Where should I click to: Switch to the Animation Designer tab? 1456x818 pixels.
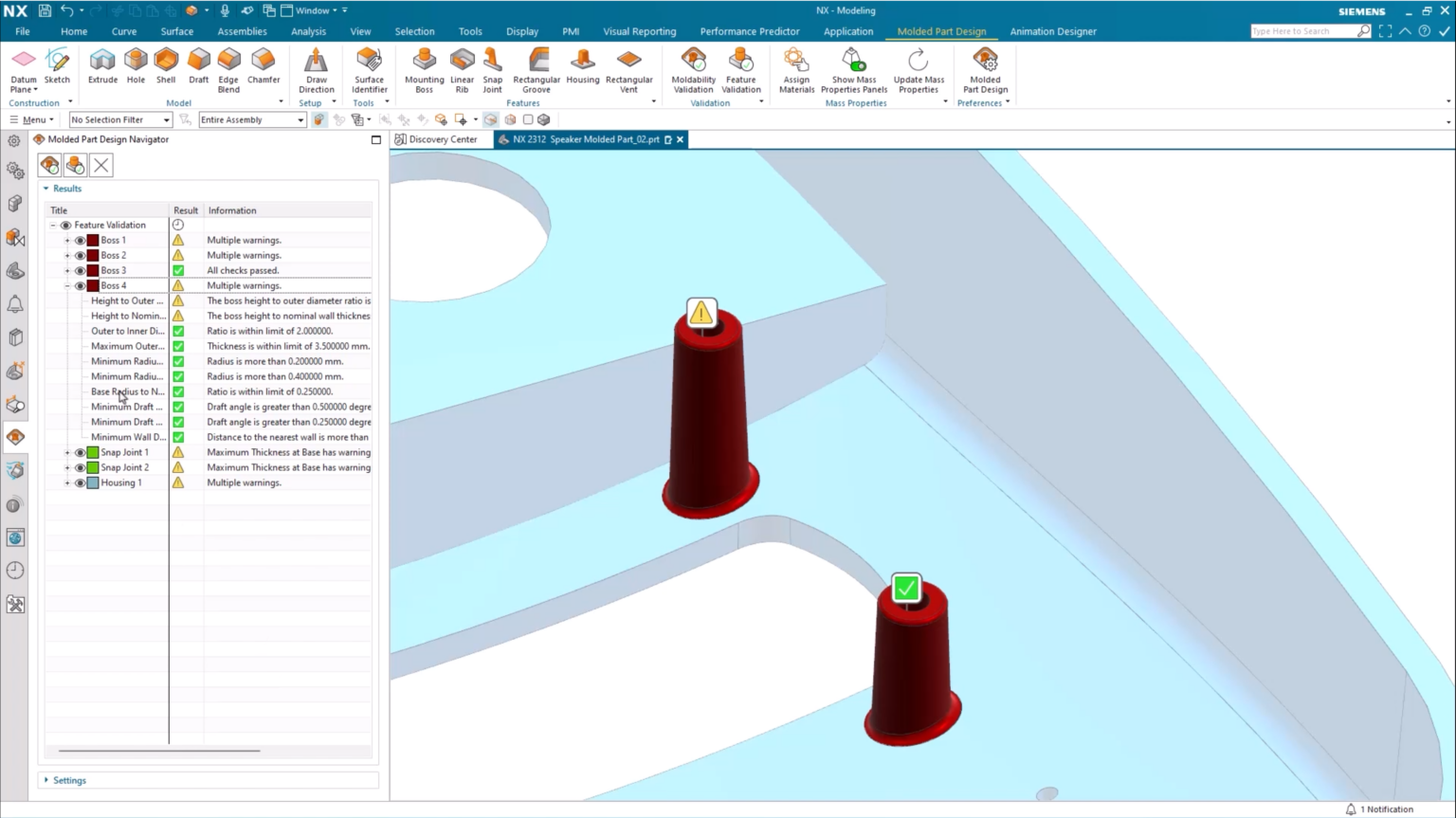(1053, 31)
